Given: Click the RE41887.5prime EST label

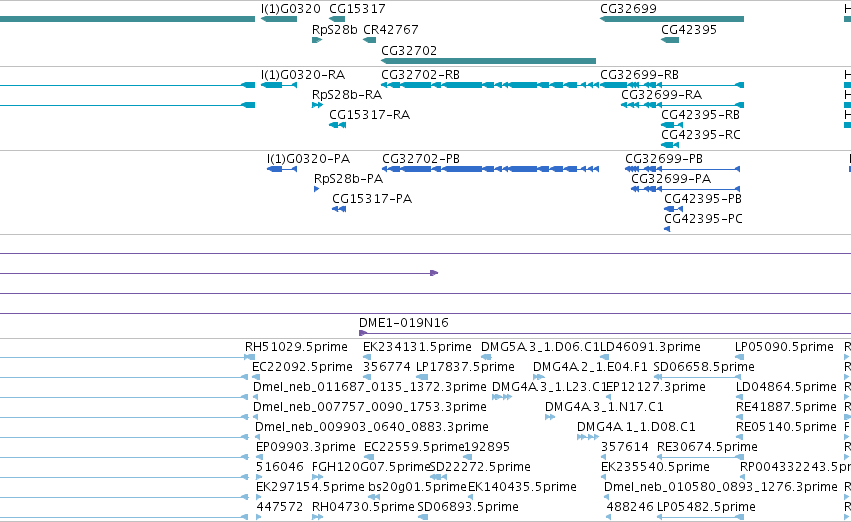Looking at the screenshot, I should coord(786,406).
